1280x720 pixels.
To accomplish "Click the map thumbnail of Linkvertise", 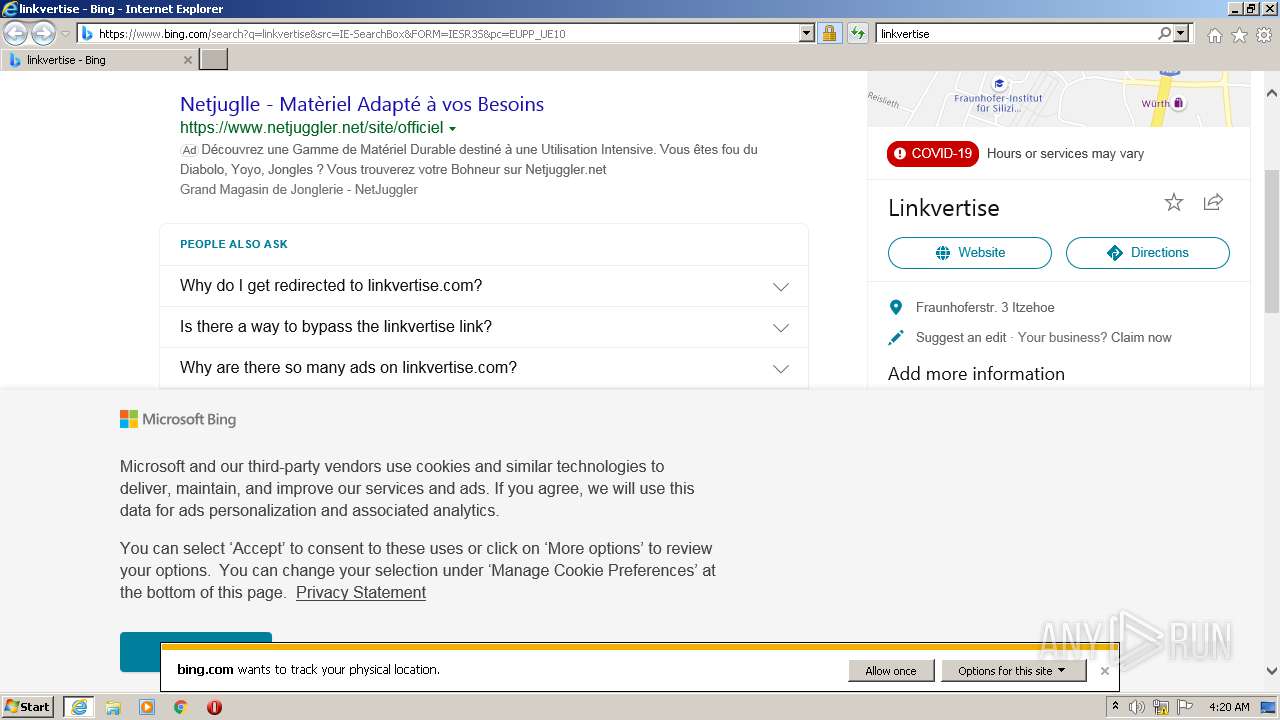I will [x=1058, y=98].
